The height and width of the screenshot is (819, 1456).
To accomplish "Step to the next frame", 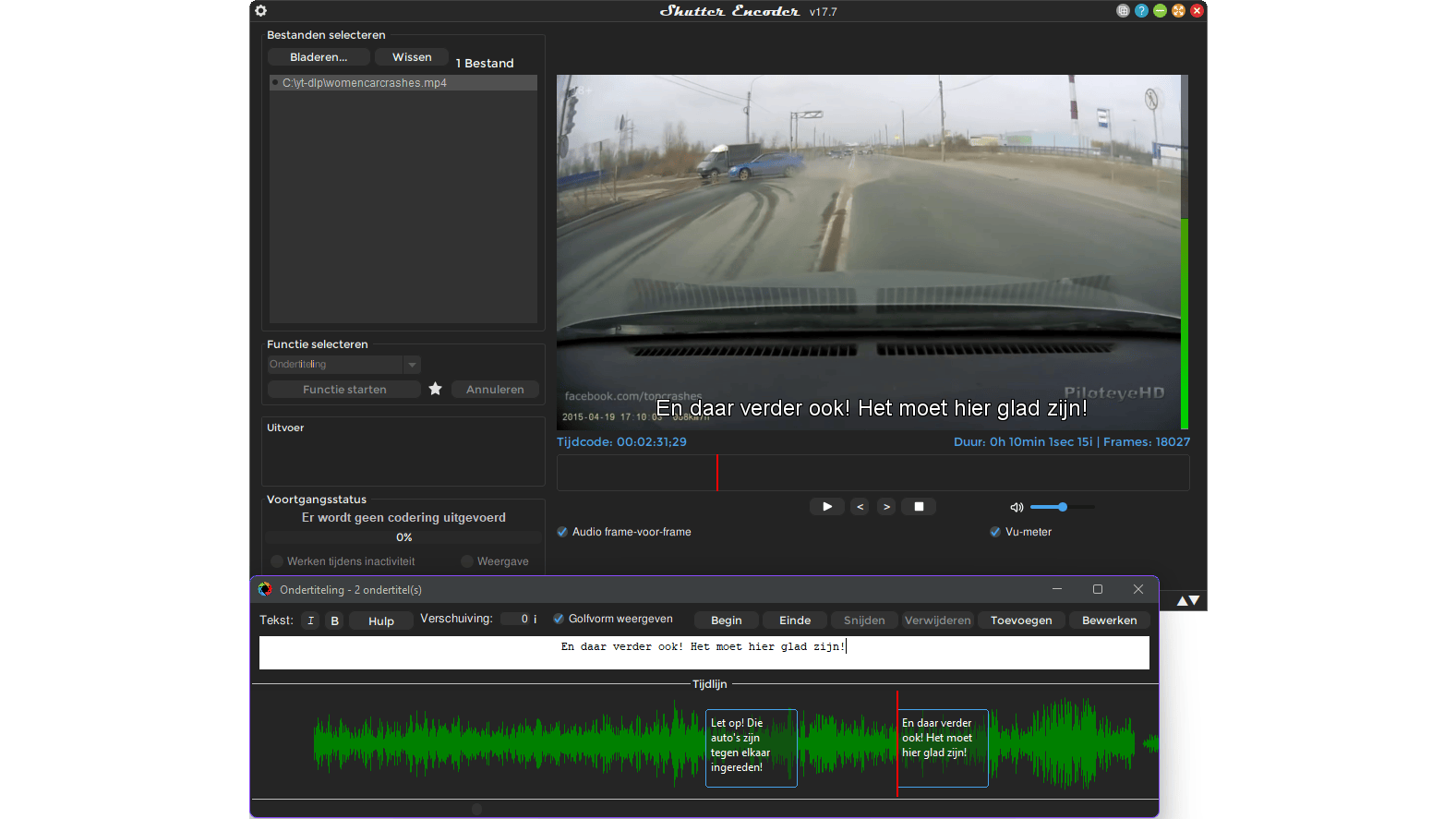I will coord(886,507).
